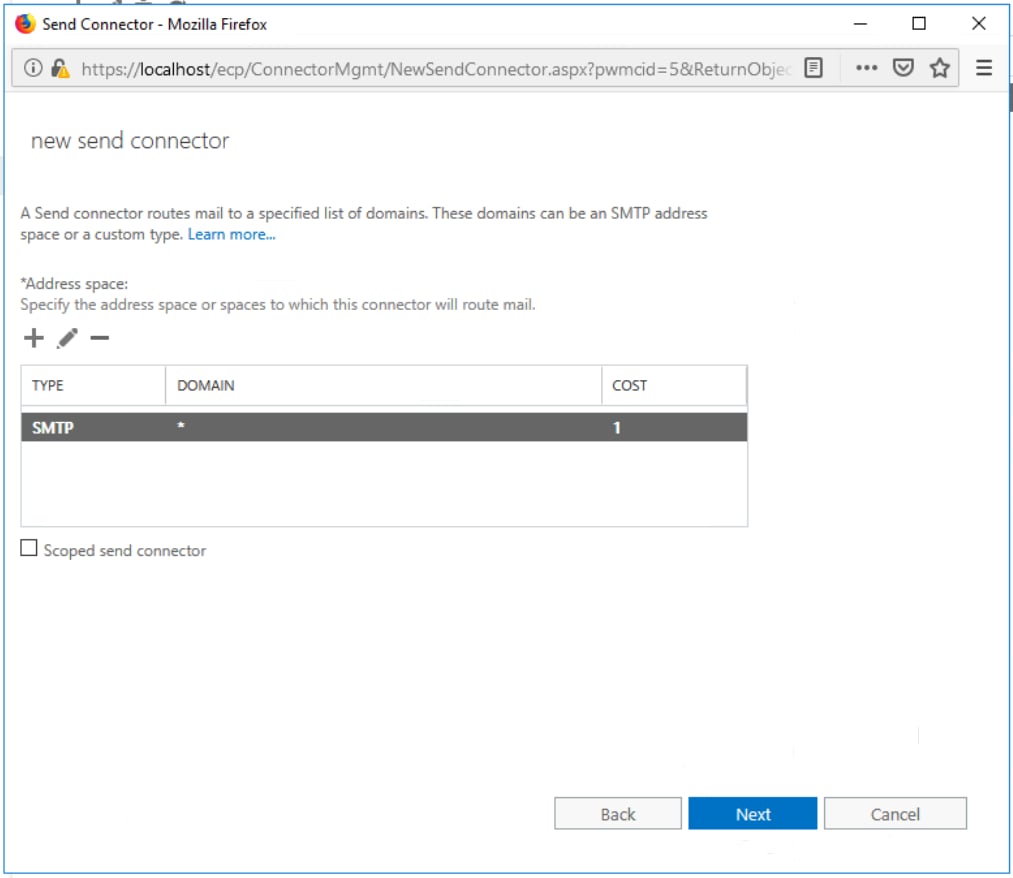The width and height of the screenshot is (1013, 878).
Task: Remove the selected address space entry
Action: coord(99,338)
